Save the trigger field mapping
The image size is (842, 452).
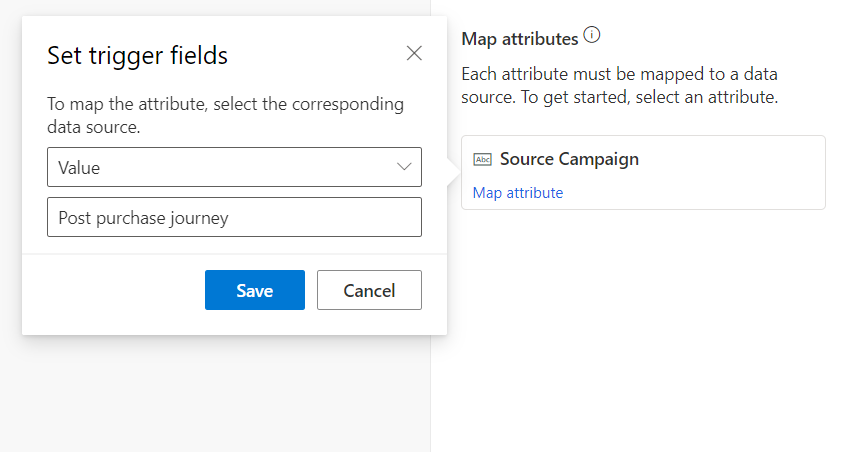tap(254, 290)
